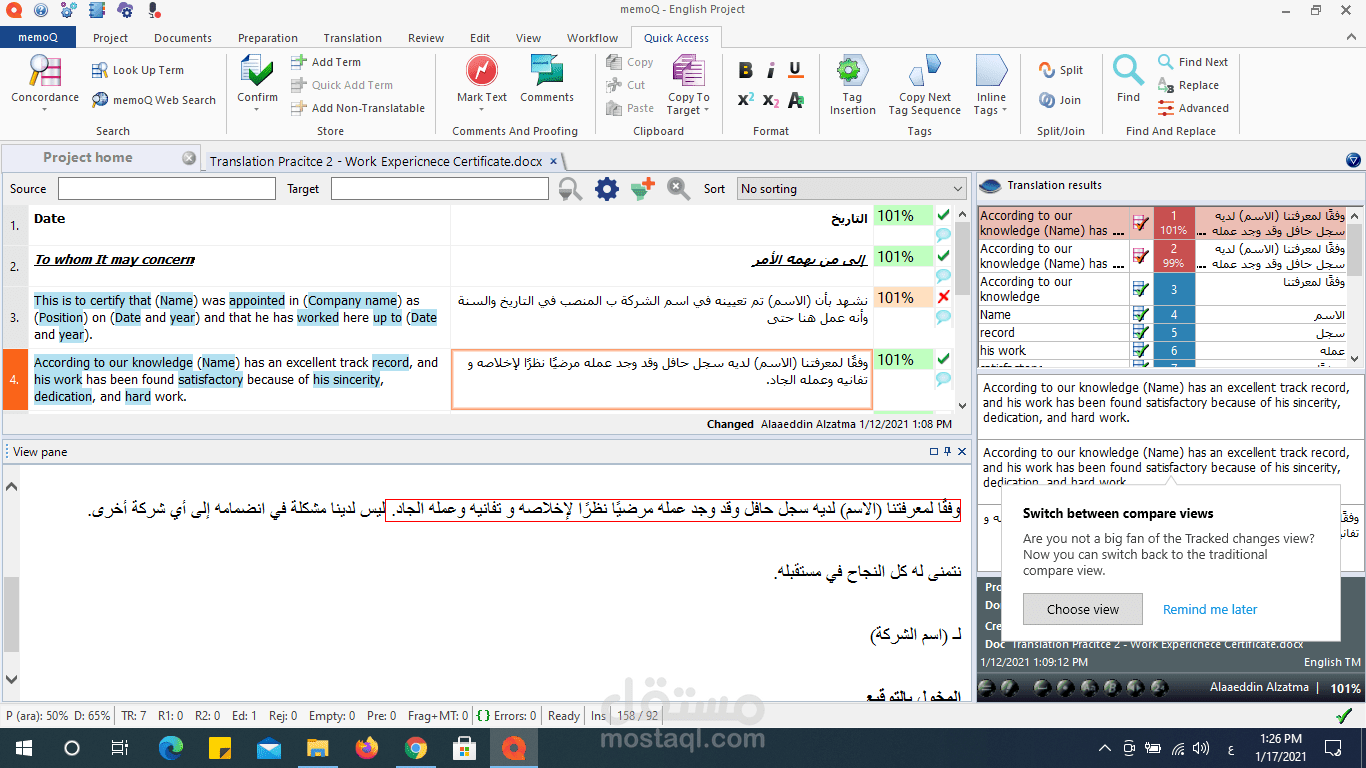Image resolution: width=1366 pixels, height=768 pixels.
Task: Open the Sort dropdown showing No sorting
Action: point(851,188)
